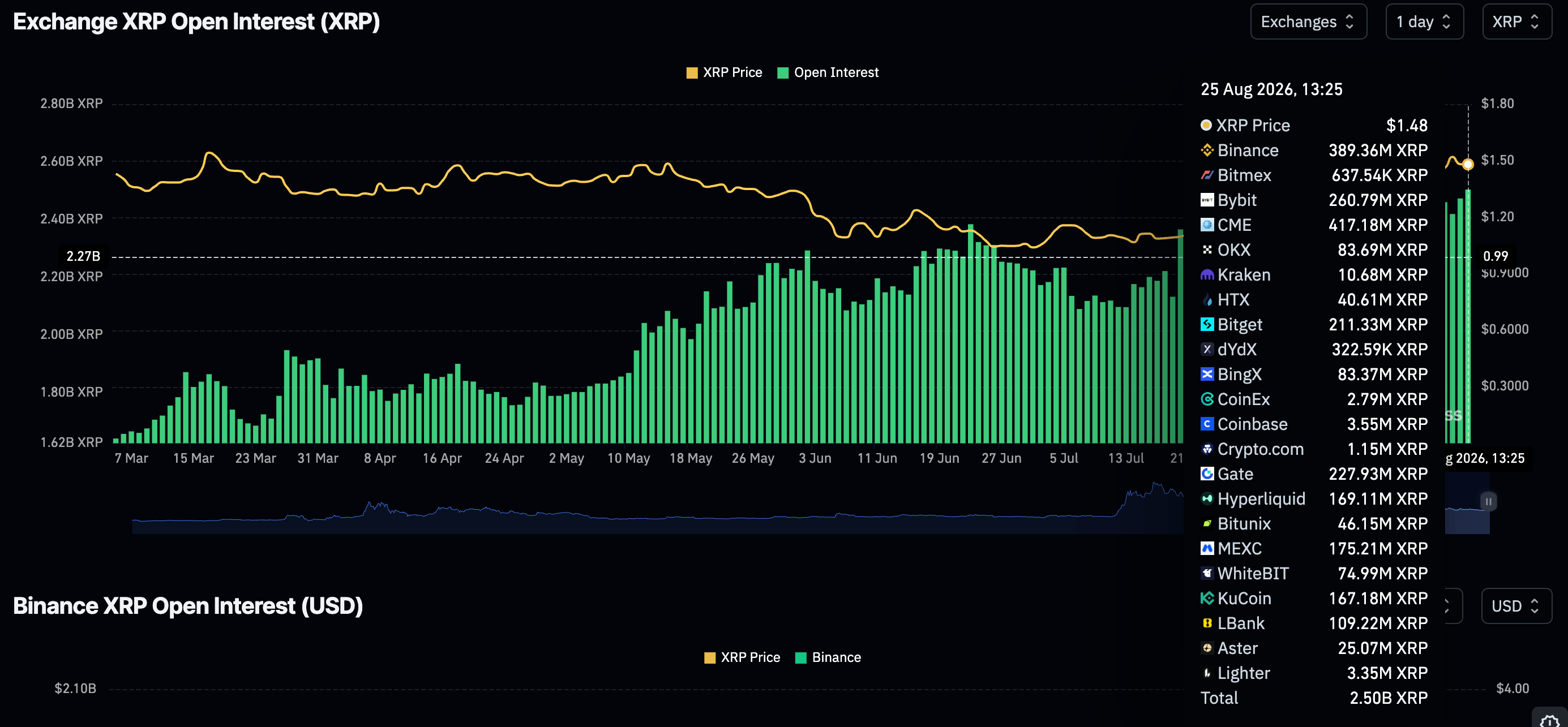This screenshot has width=1568, height=727.
Task: Click Hyperliquid's value 169.11M XRP
Action: (x=1377, y=499)
